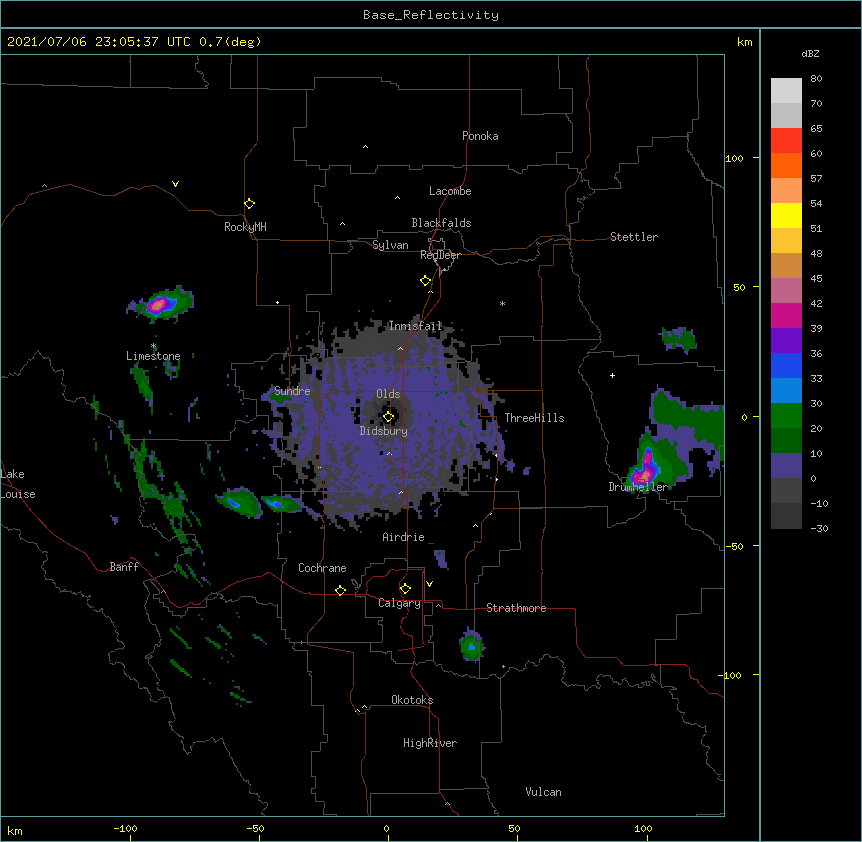862x842 pixels.
Task: Click the Banff label
Action: [124, 567]
